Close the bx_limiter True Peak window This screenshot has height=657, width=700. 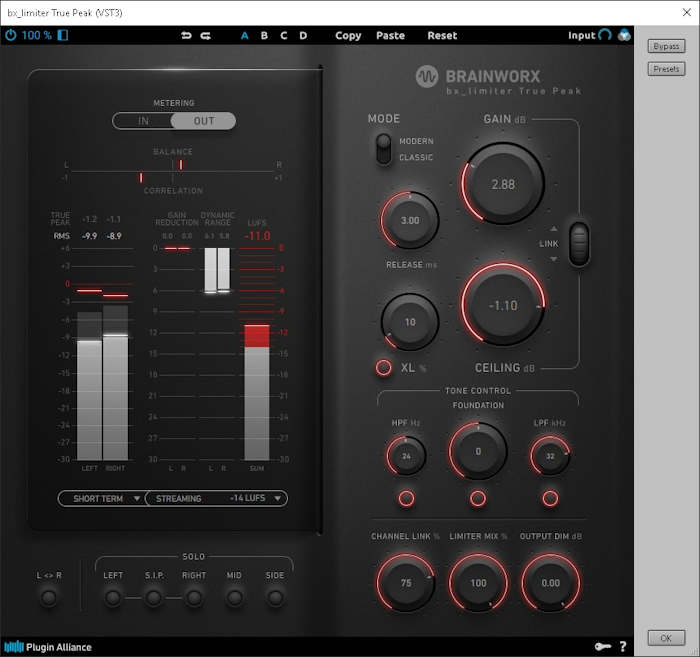(x=687, y=12)
